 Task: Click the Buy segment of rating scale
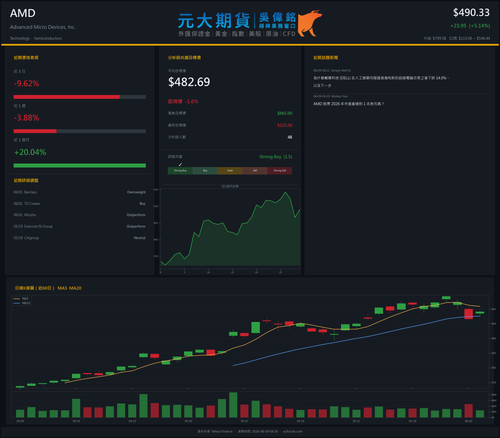coord(205,171)
